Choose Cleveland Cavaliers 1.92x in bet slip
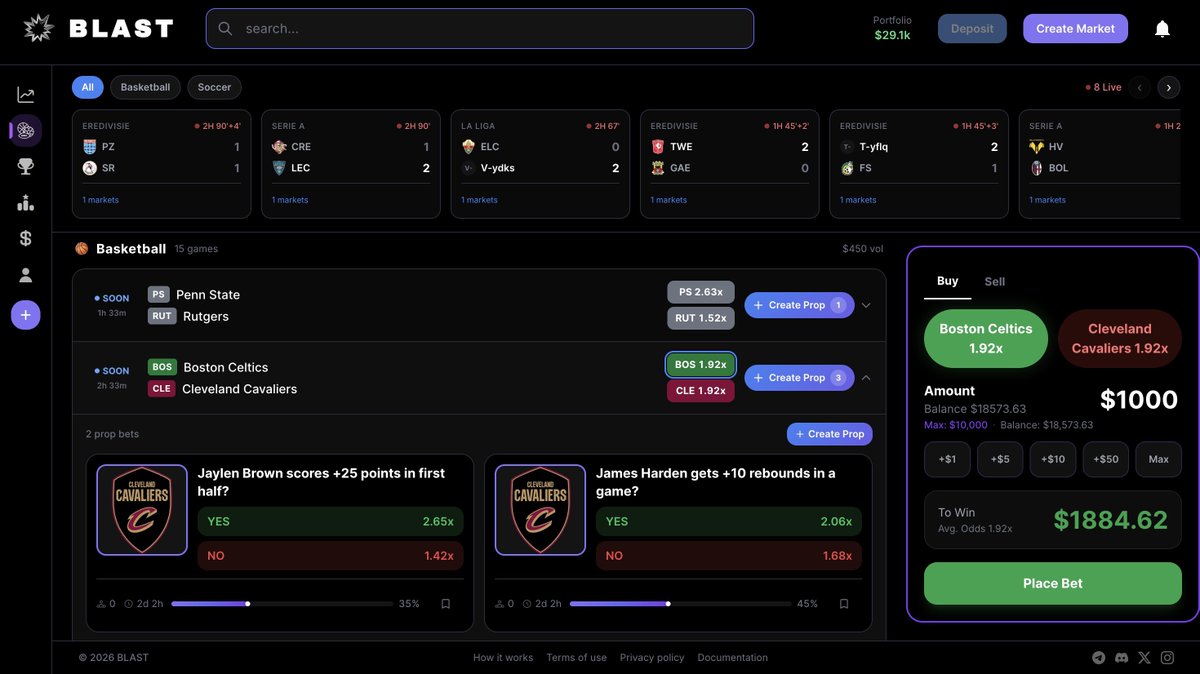 [x=1120, y=339]
